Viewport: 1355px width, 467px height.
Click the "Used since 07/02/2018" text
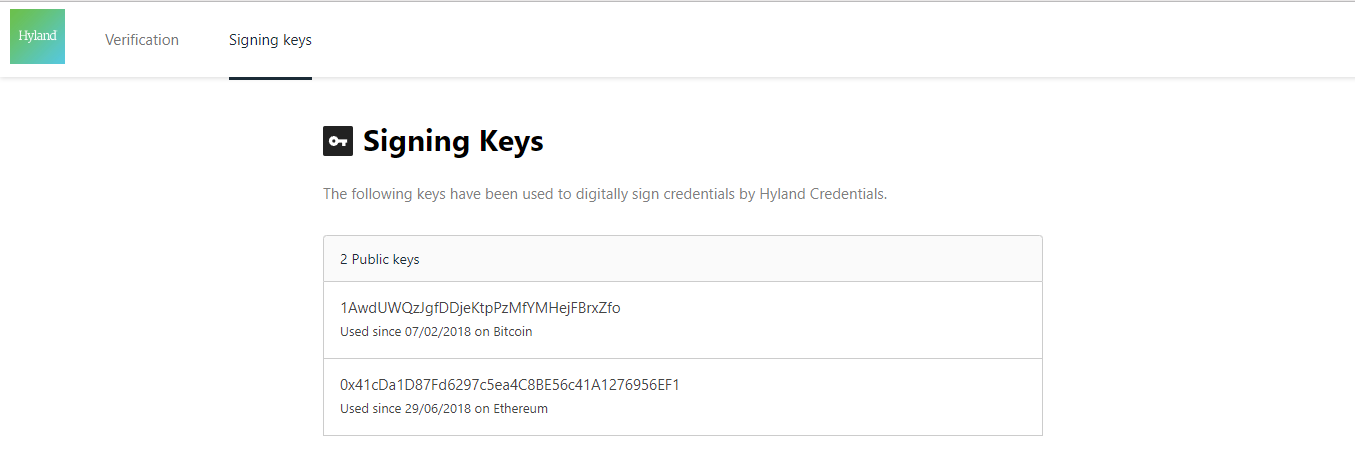click(x=398, y=332)
